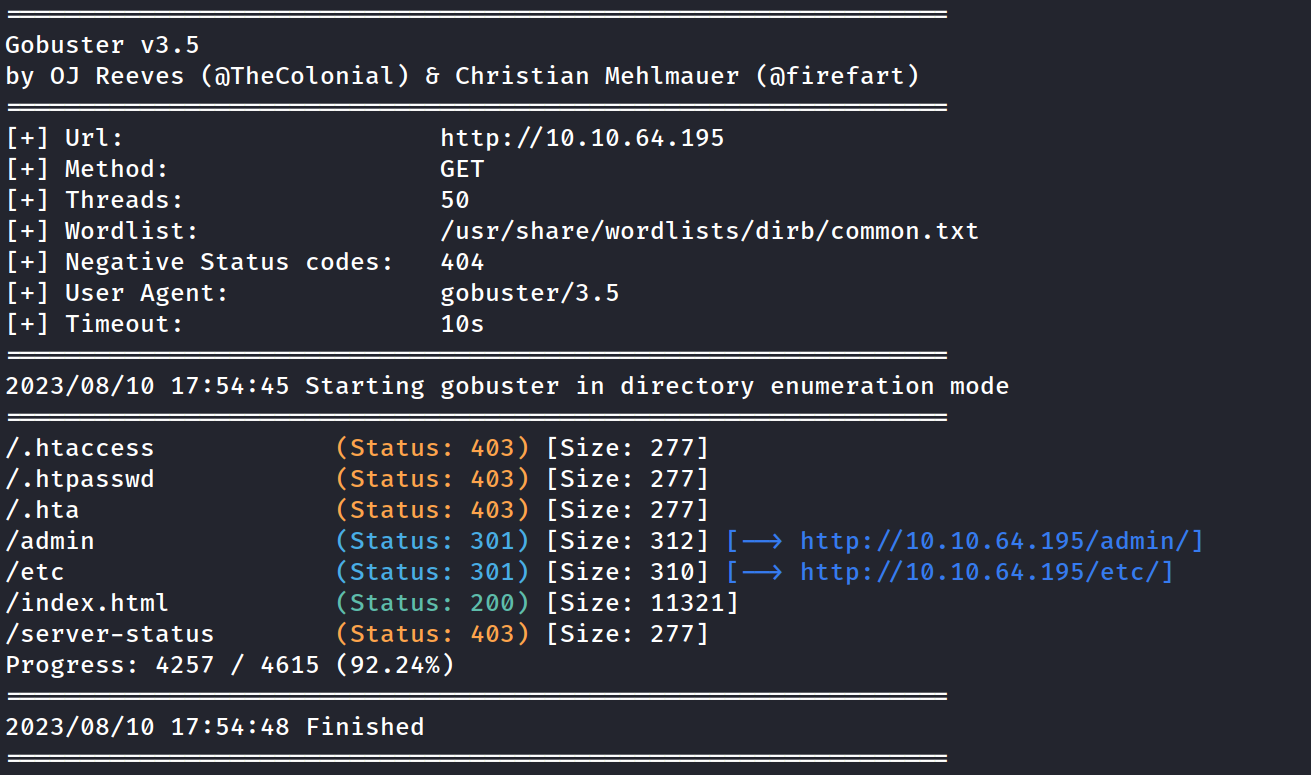This screenshot has width=1311, height=775.
Task: Click the /index.html result path
Action: [87, 603]
